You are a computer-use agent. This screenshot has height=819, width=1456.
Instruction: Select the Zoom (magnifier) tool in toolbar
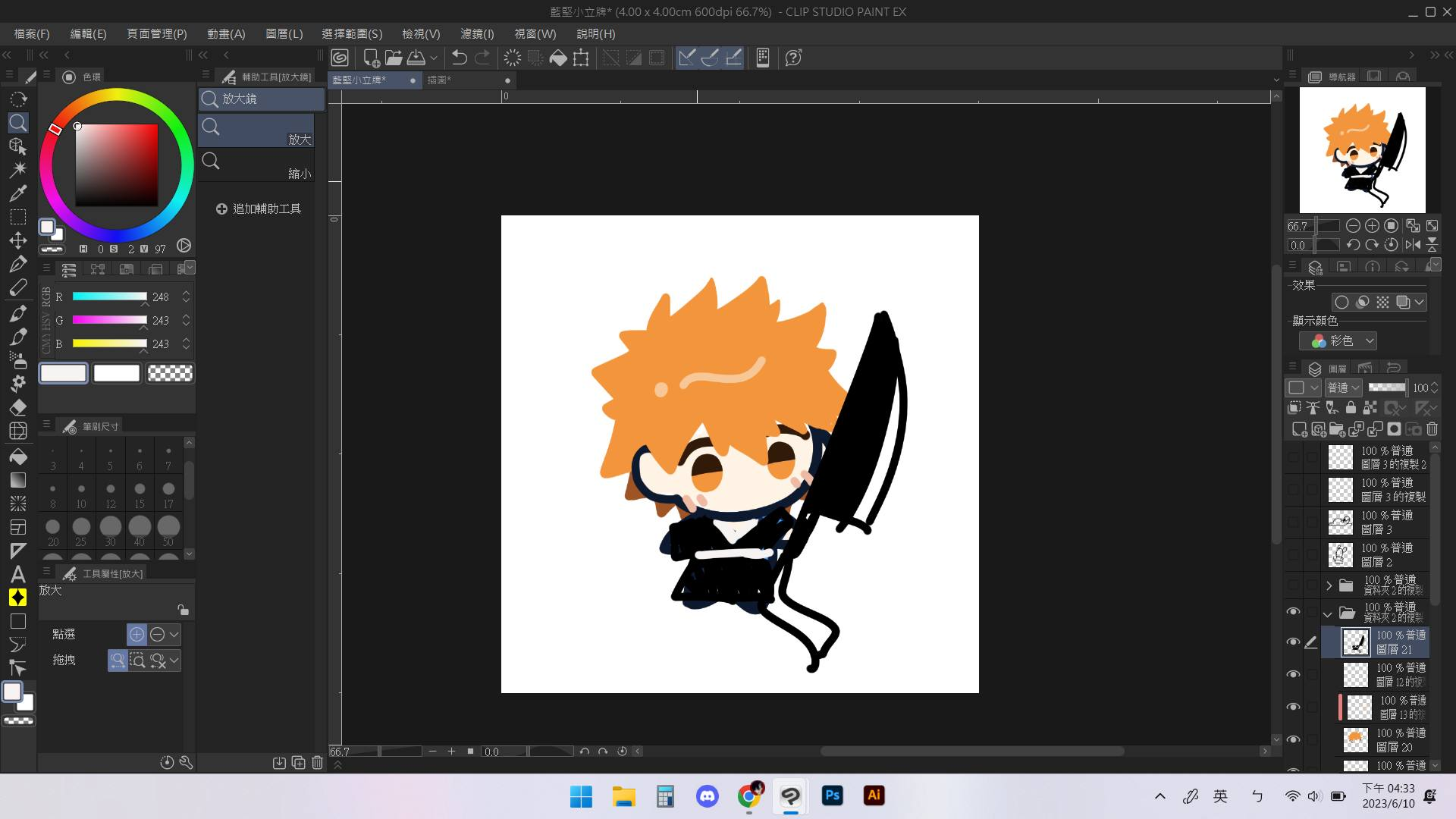(x=18, y=123)
